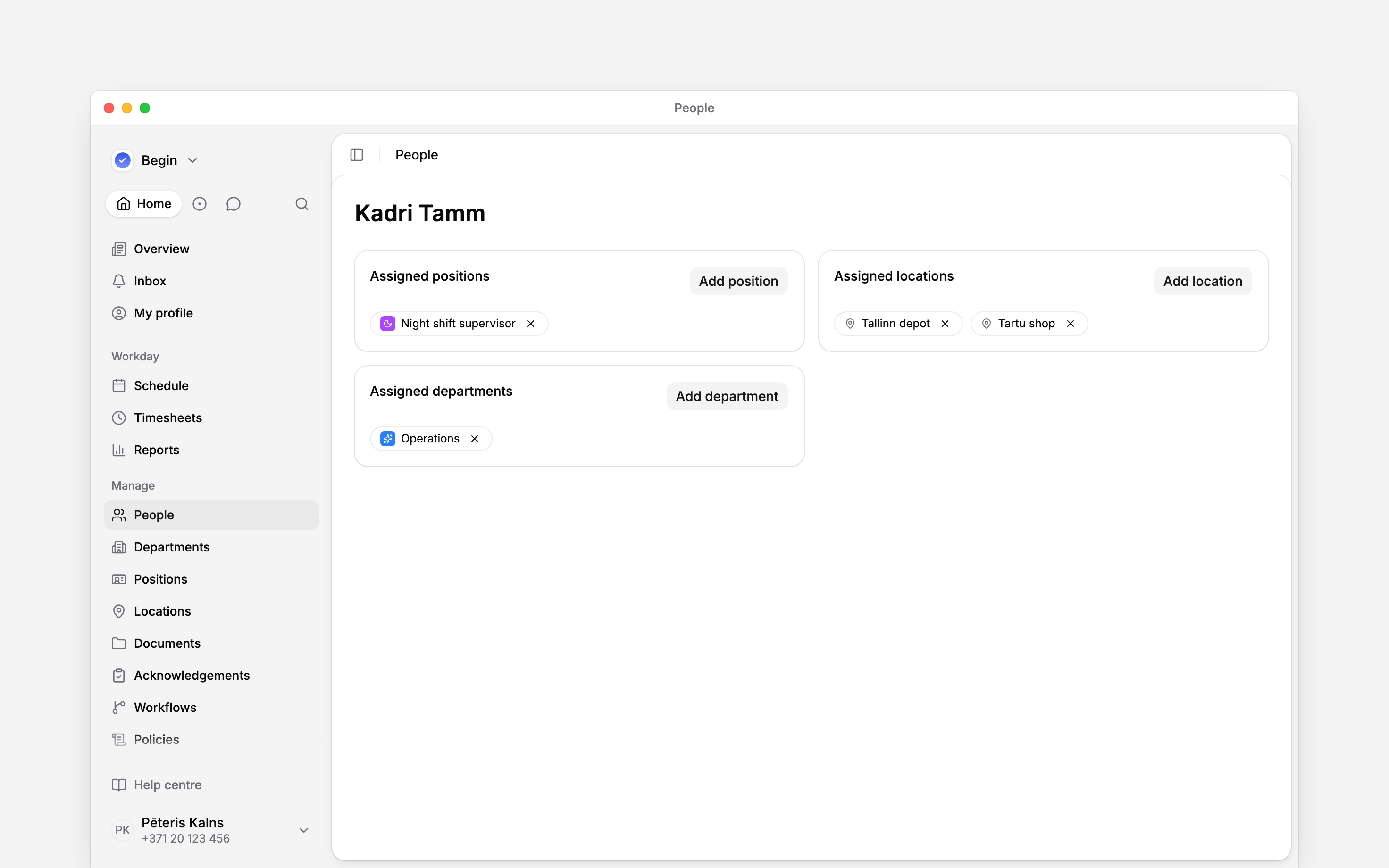Open Departments in the sidebar
Screen dimensions: 1389x868
coord(211,547)
